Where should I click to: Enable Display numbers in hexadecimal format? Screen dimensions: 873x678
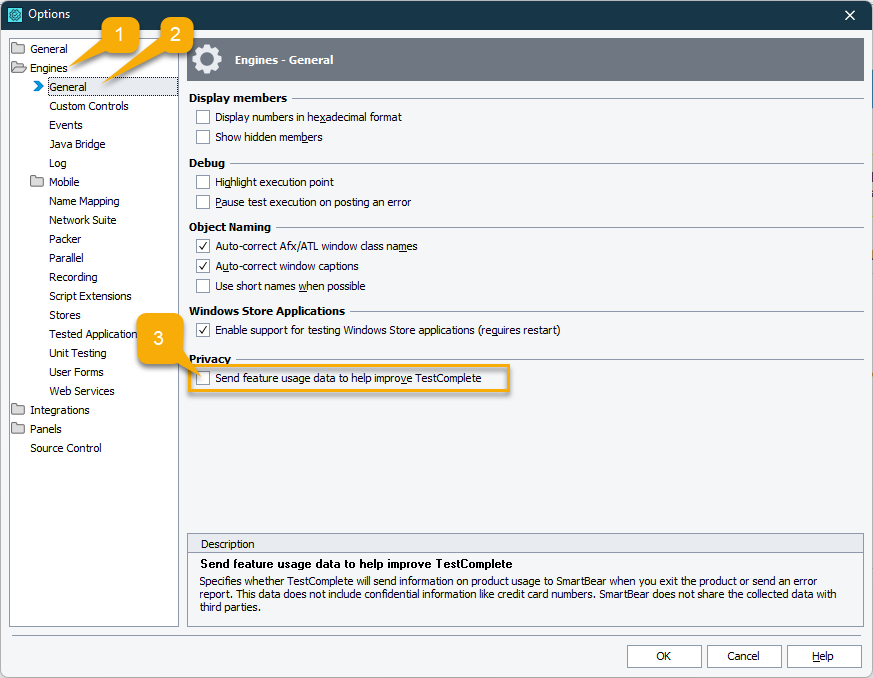pos(203,117)
